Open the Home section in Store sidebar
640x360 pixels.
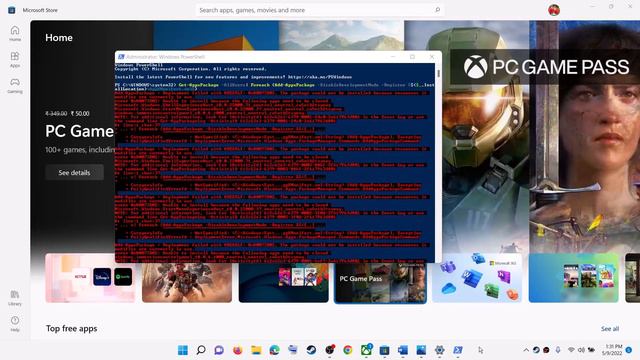15,33
